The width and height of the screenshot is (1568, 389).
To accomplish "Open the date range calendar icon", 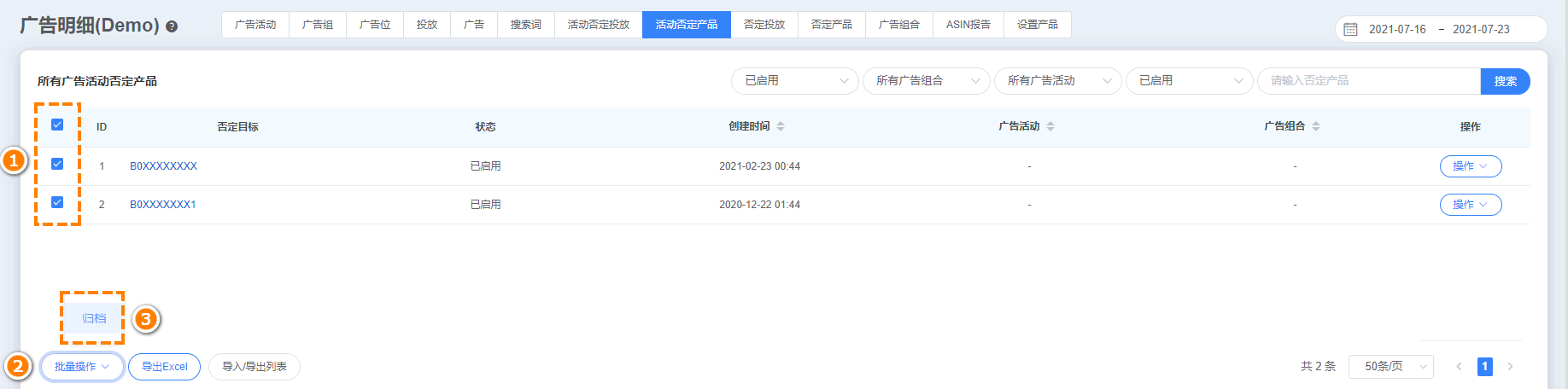I will tap(1350, 29).
